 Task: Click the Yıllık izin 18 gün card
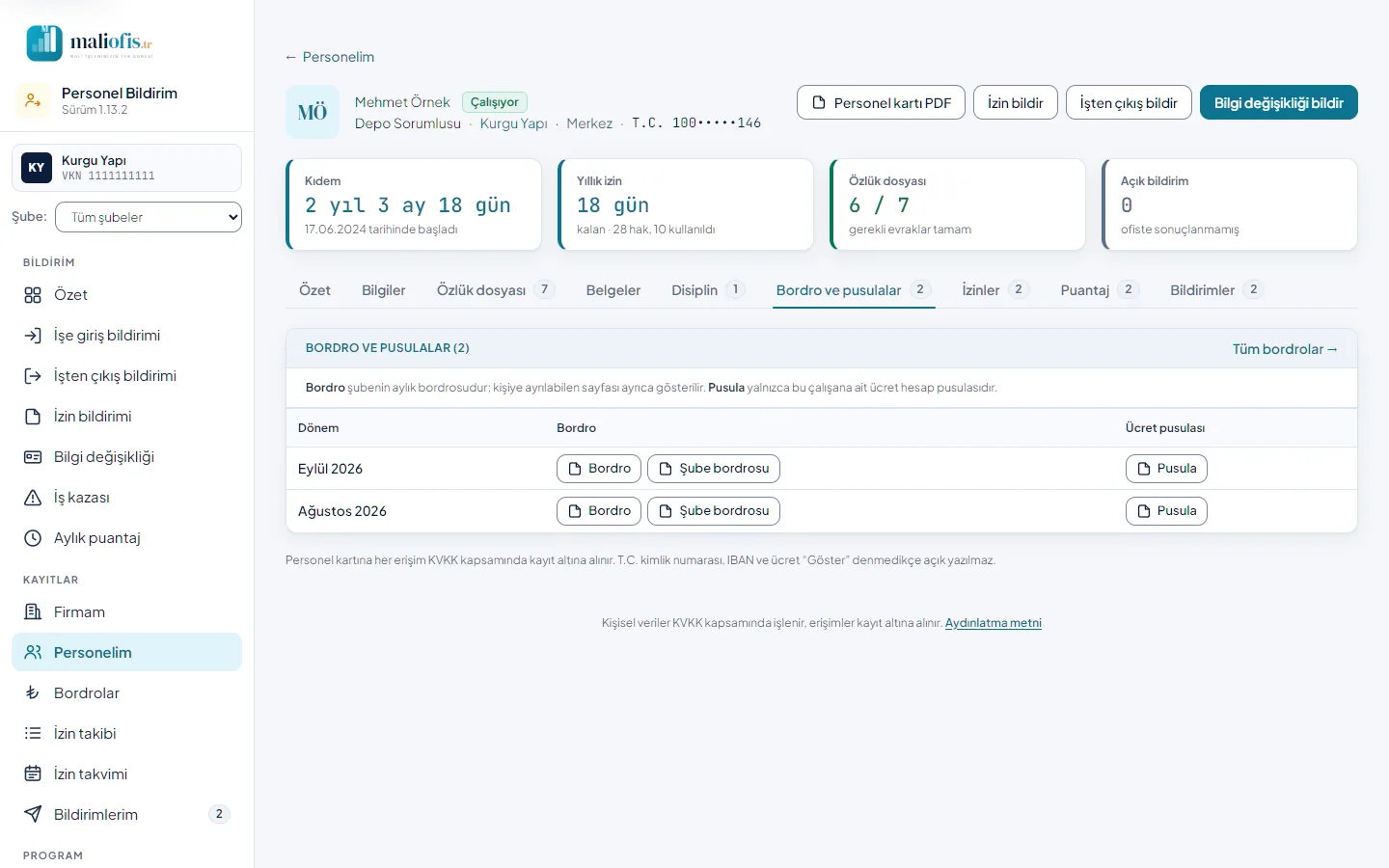coord(686,204)
